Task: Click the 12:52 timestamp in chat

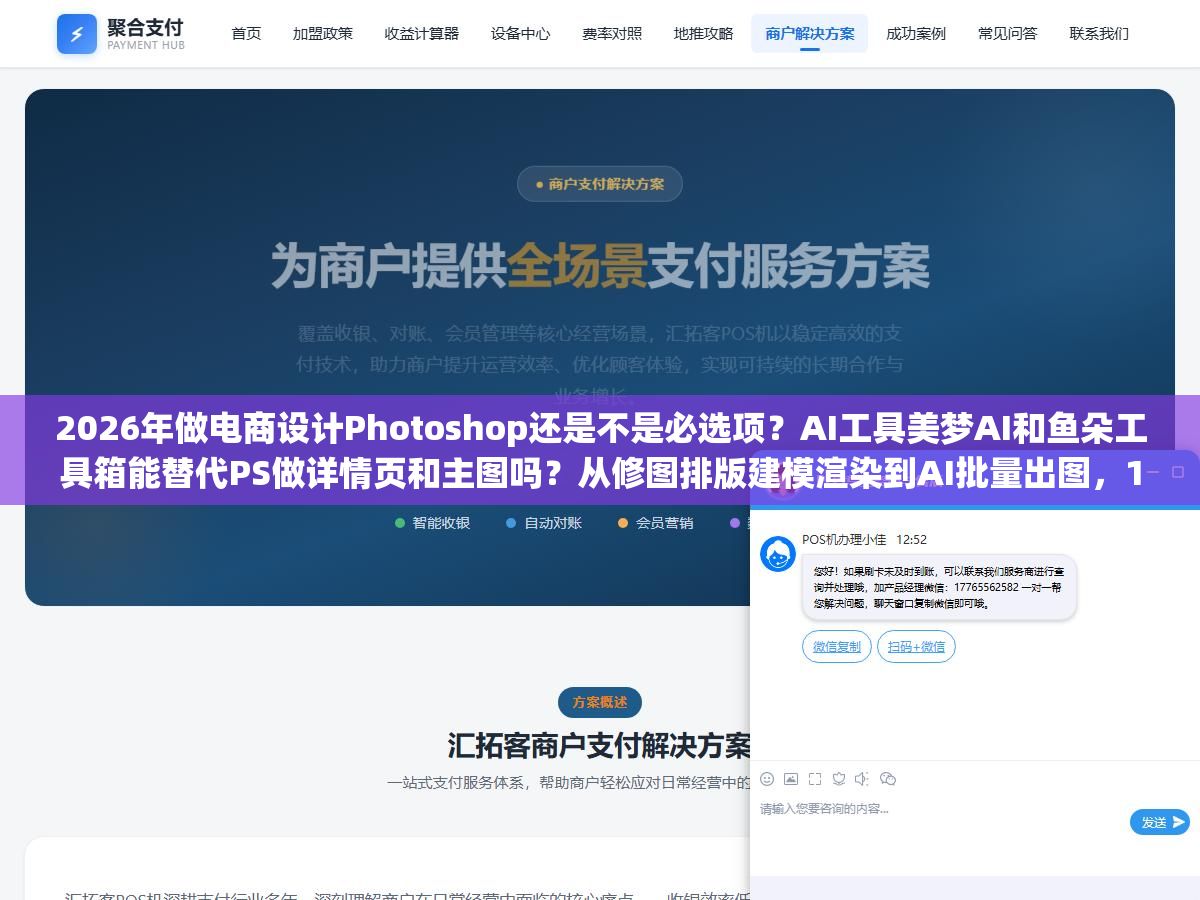Action: tap(911, 540)
